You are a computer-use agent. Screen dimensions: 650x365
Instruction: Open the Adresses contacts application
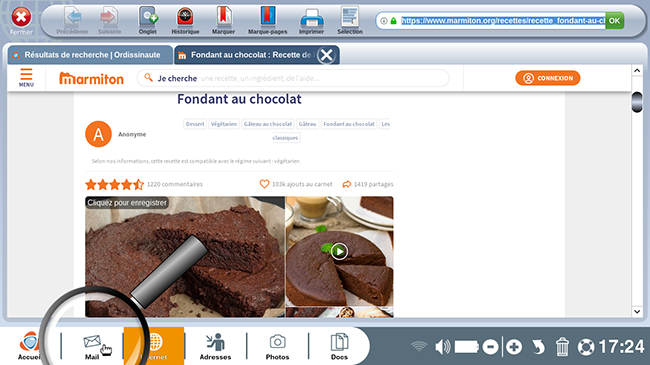tap(215, 346)
